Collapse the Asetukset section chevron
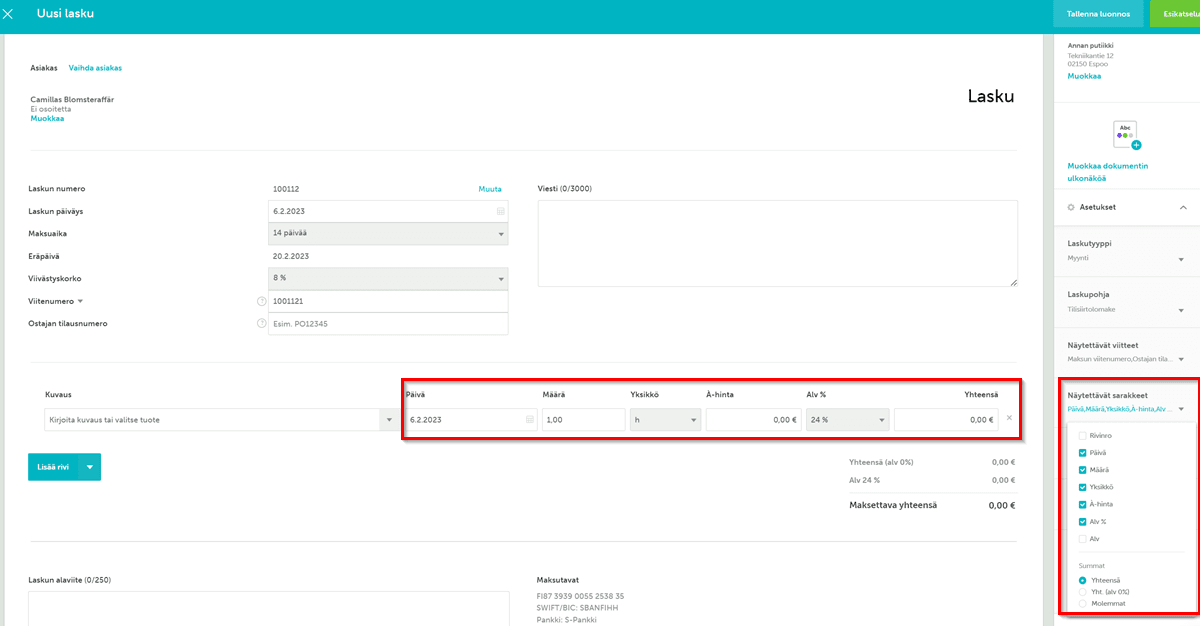Screen dimensions: 1200x626 pyautogui.click(x=1183, y=207)
